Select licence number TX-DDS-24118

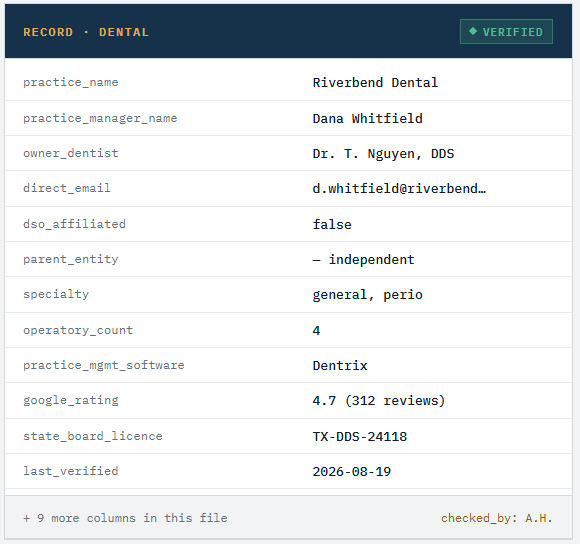pyautogui.click(x=360, y=436)
